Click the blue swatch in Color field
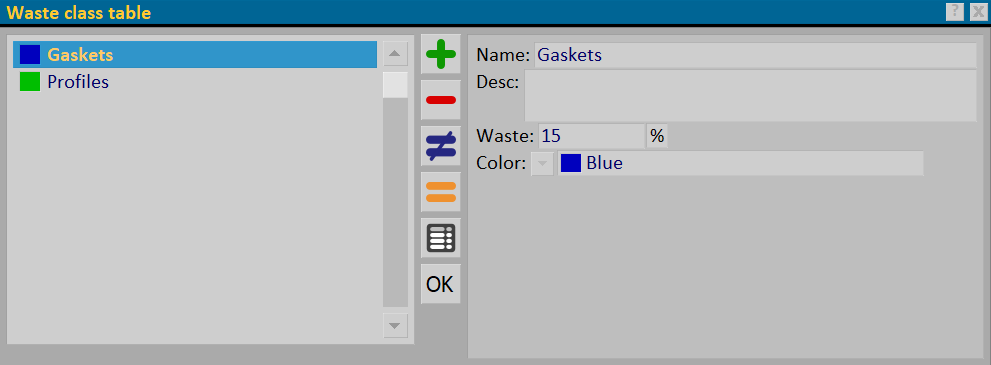The height and width of the screenshot is (365, 991). click(571, 164)
